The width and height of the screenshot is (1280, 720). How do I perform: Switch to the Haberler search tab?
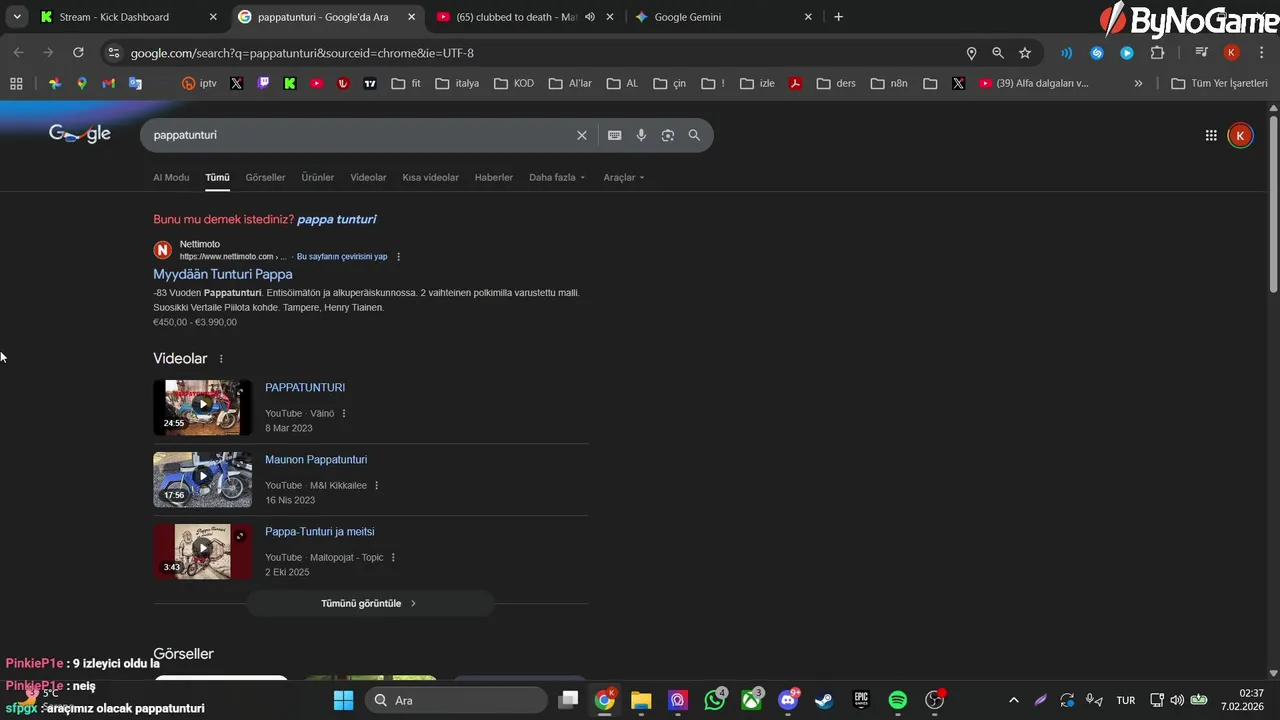494,177
